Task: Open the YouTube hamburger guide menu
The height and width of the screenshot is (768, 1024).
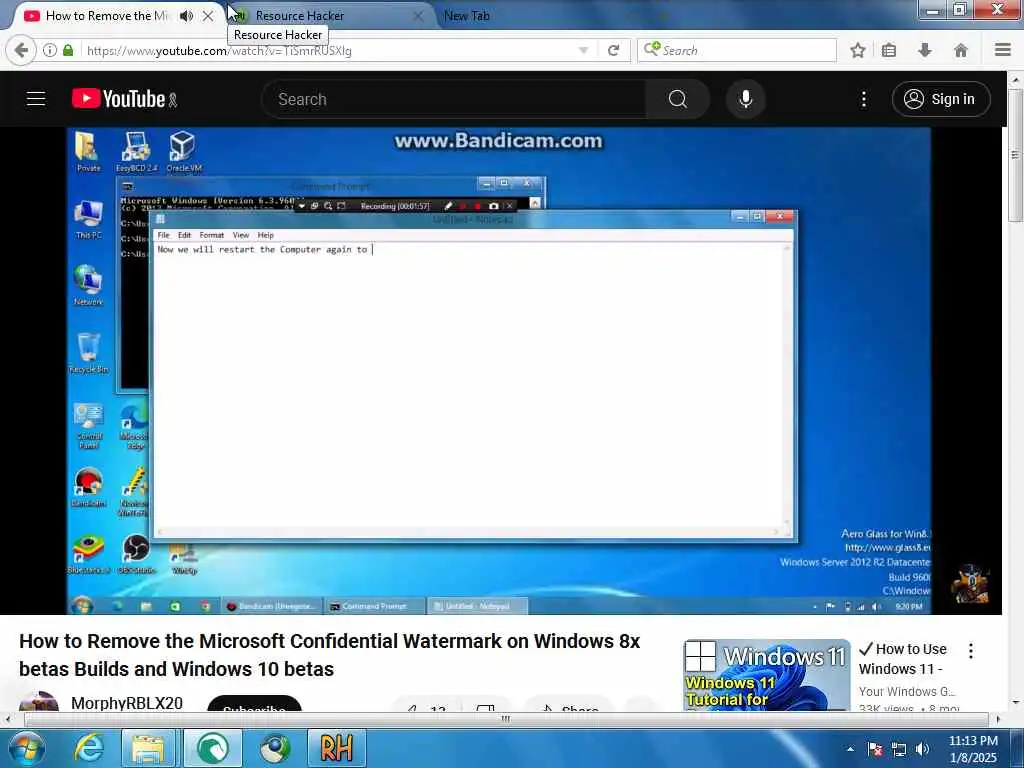Action: (36, 99)
